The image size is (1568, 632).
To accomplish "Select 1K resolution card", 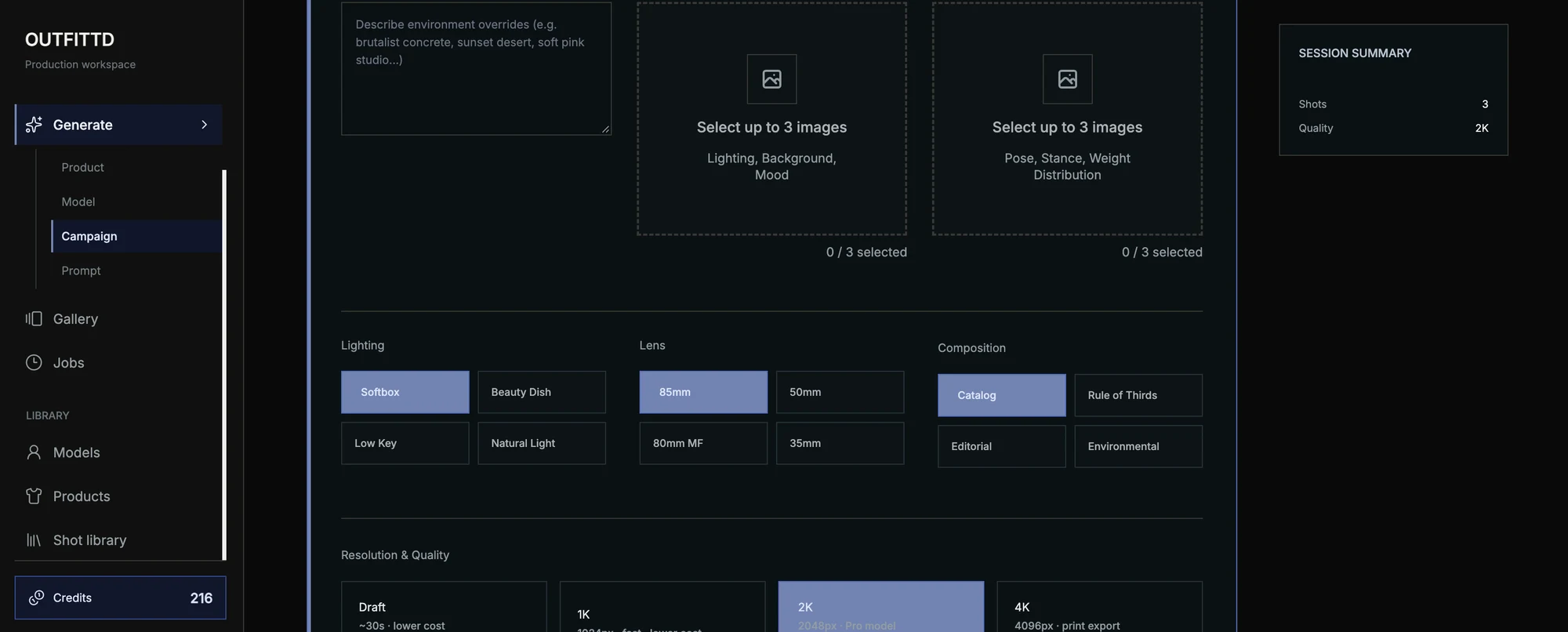I will [x=662, y=607].
